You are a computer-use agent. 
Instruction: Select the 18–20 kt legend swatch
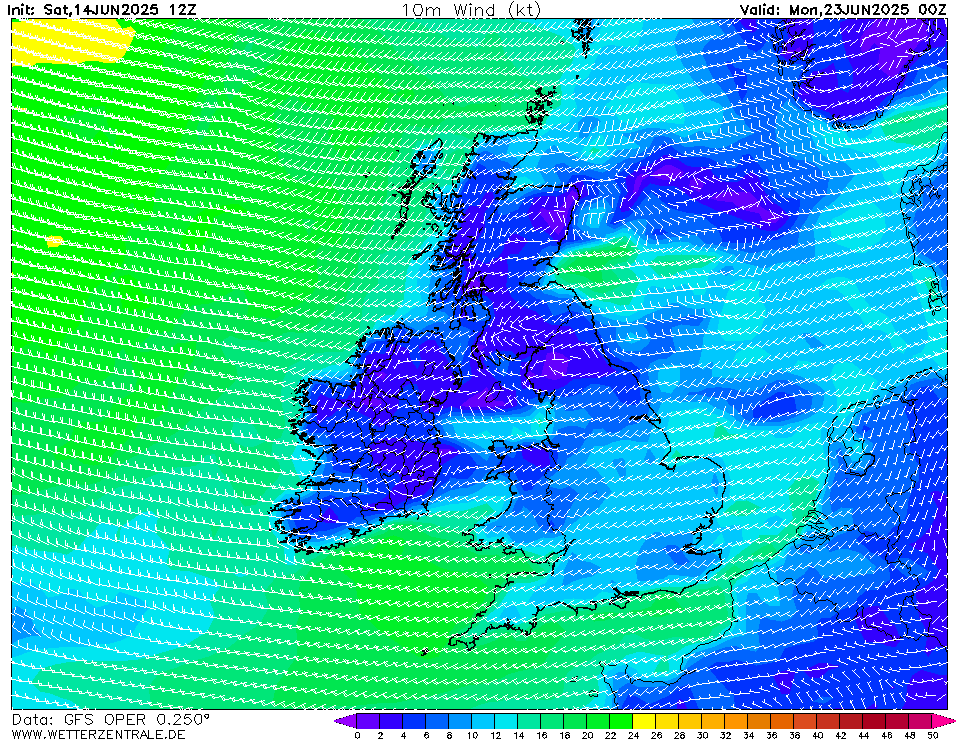[576, 720]
